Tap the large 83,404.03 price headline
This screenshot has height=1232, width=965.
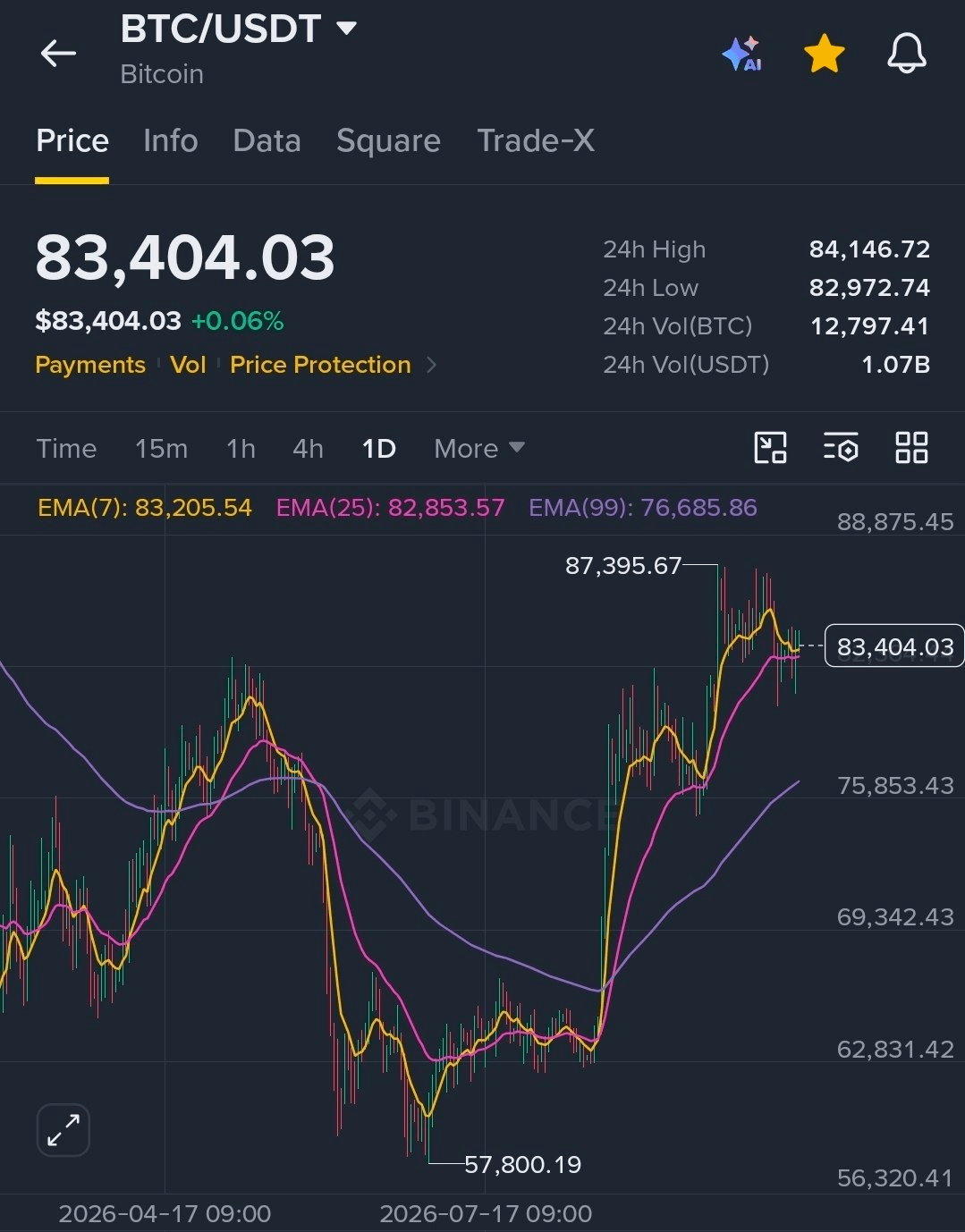pyautogui.click(x=185, y=257)
